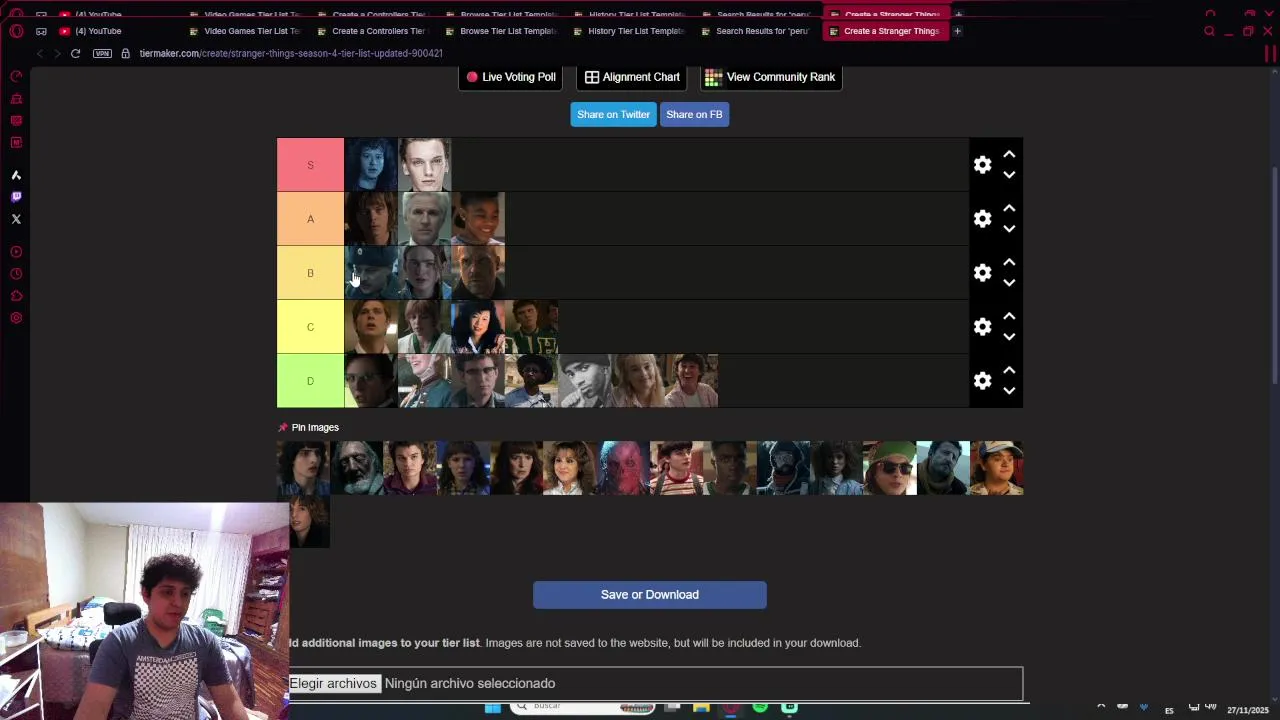Move the A tier row up
Viewport: 1280px width, 720px height.
[x=1009, y=209]
